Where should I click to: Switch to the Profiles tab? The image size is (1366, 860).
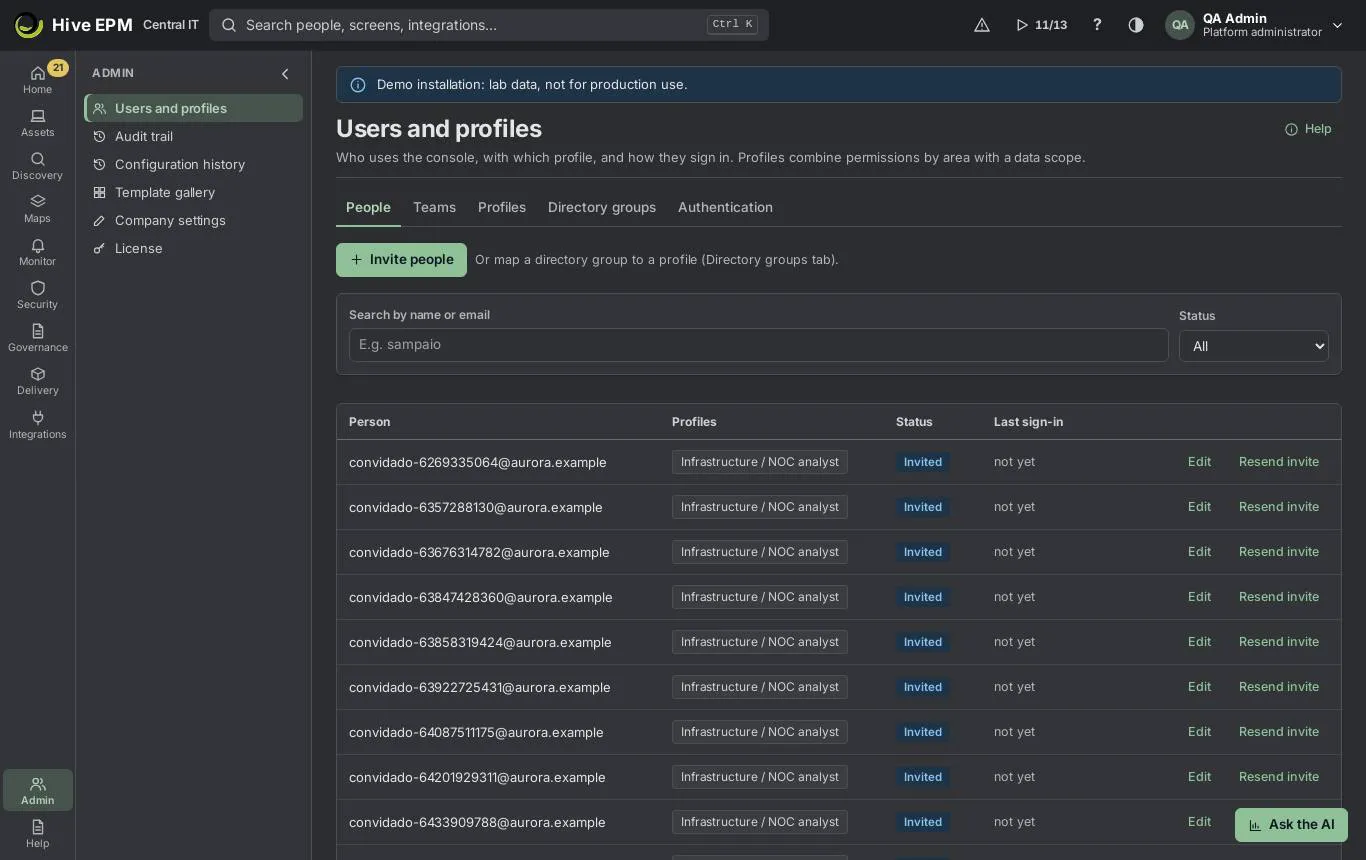(x=502, y=207)
